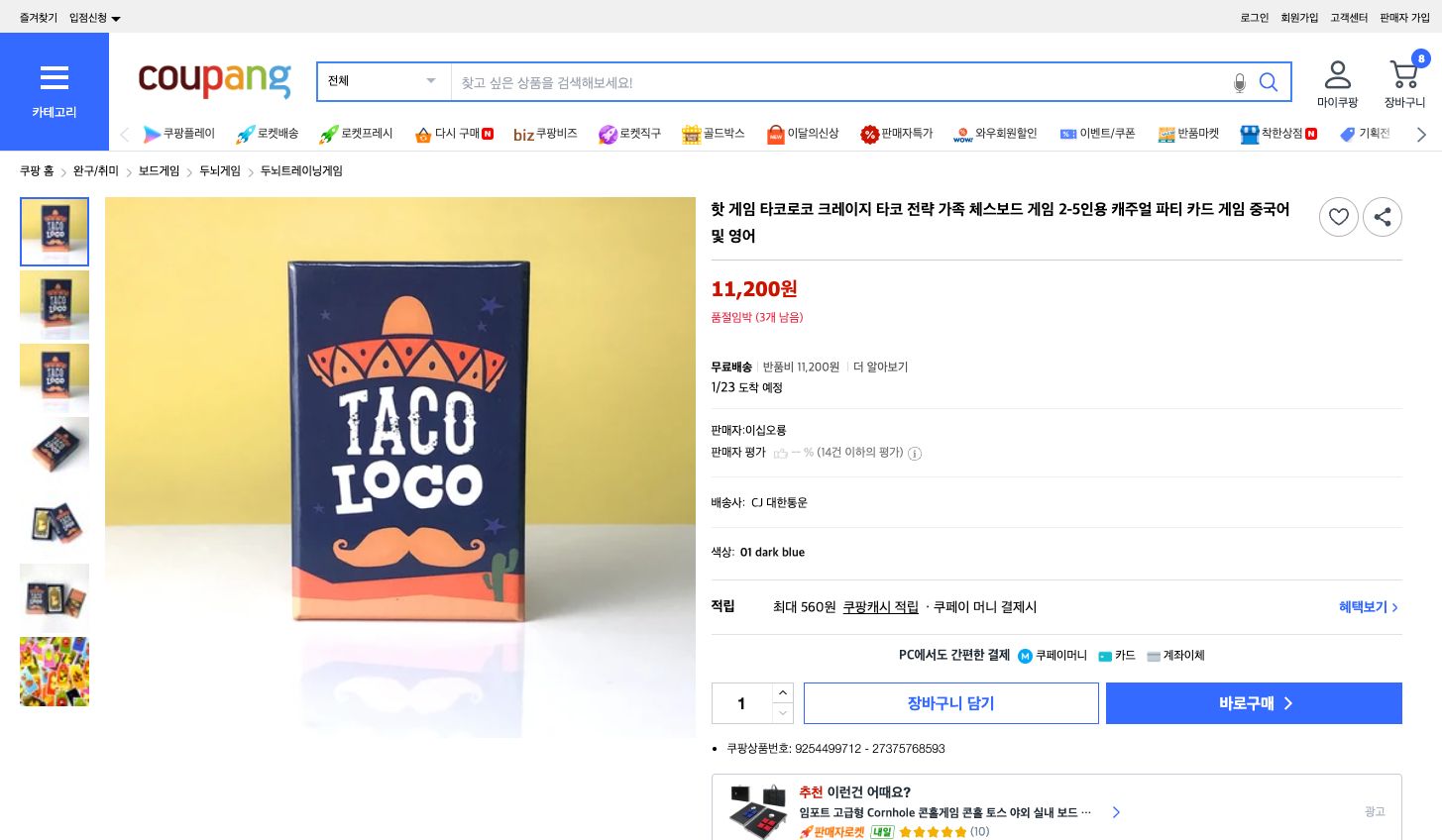The width and height of the screenshot is (1442, 840).
Task: Run the search using the magnifier icon
Action: (x=1269, y=82)
